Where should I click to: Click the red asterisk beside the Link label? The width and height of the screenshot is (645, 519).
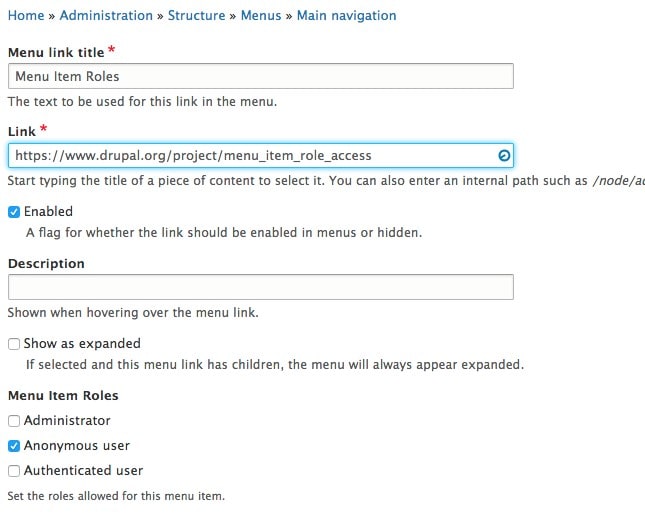click(x=44, y=130)
